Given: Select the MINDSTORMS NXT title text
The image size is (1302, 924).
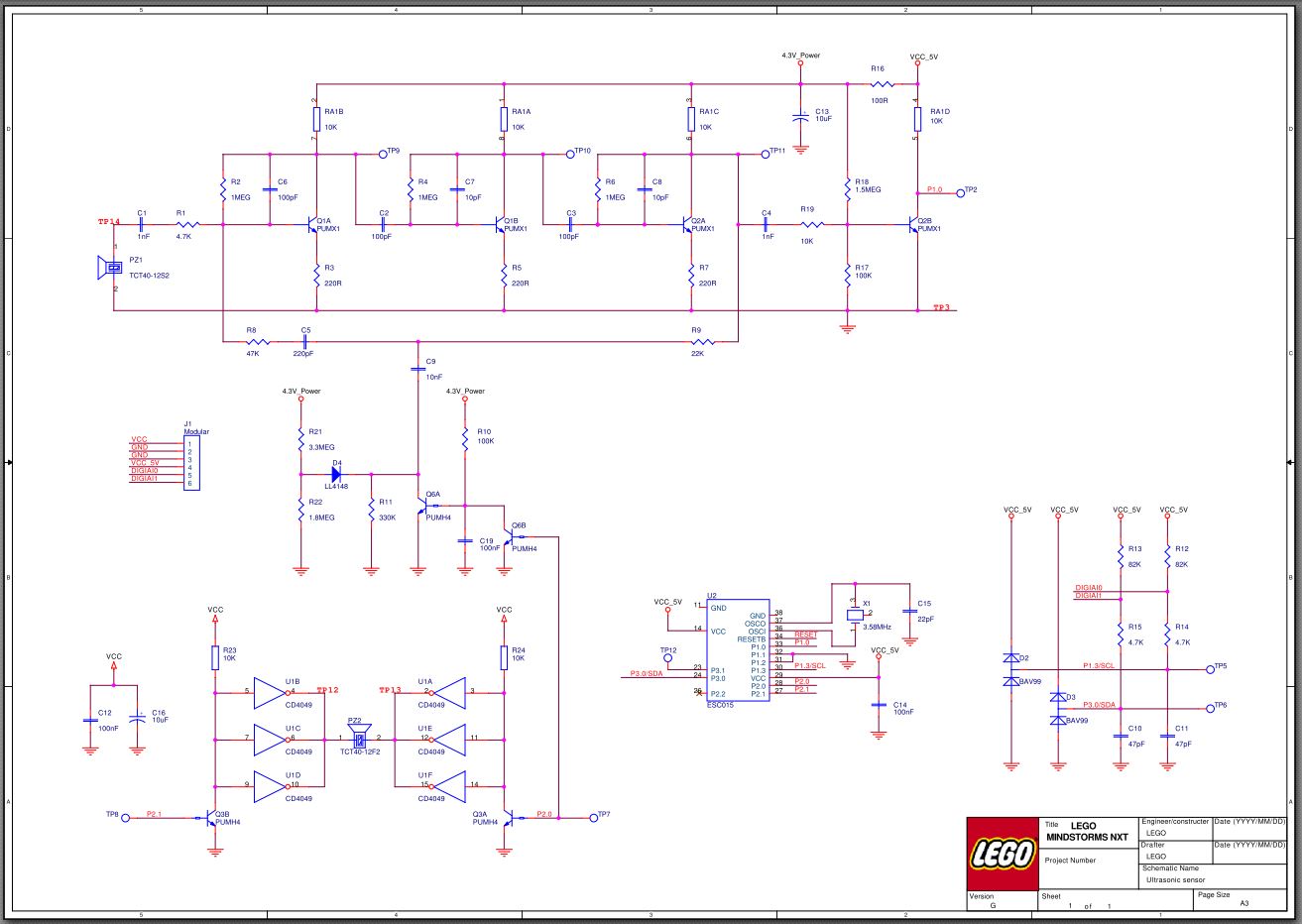Looking at the screenshot, I should [1087, 837].
